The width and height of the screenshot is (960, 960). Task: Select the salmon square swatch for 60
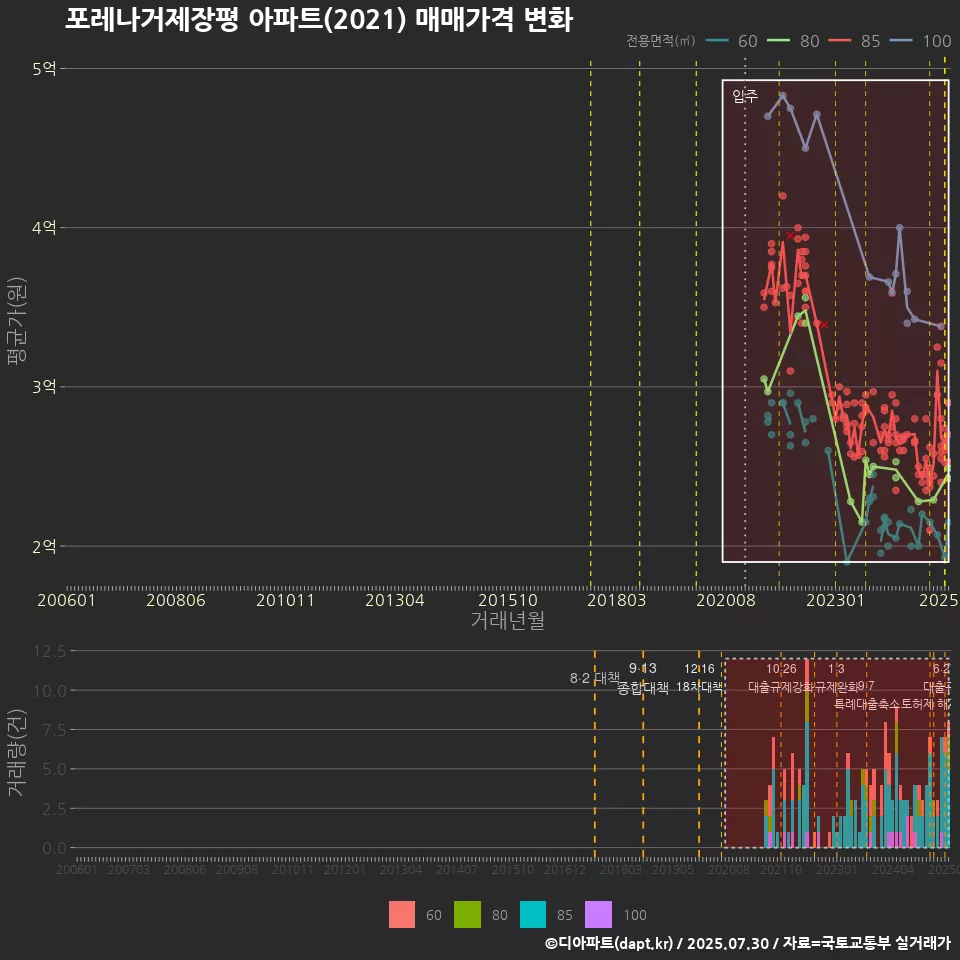click(402, 915)
